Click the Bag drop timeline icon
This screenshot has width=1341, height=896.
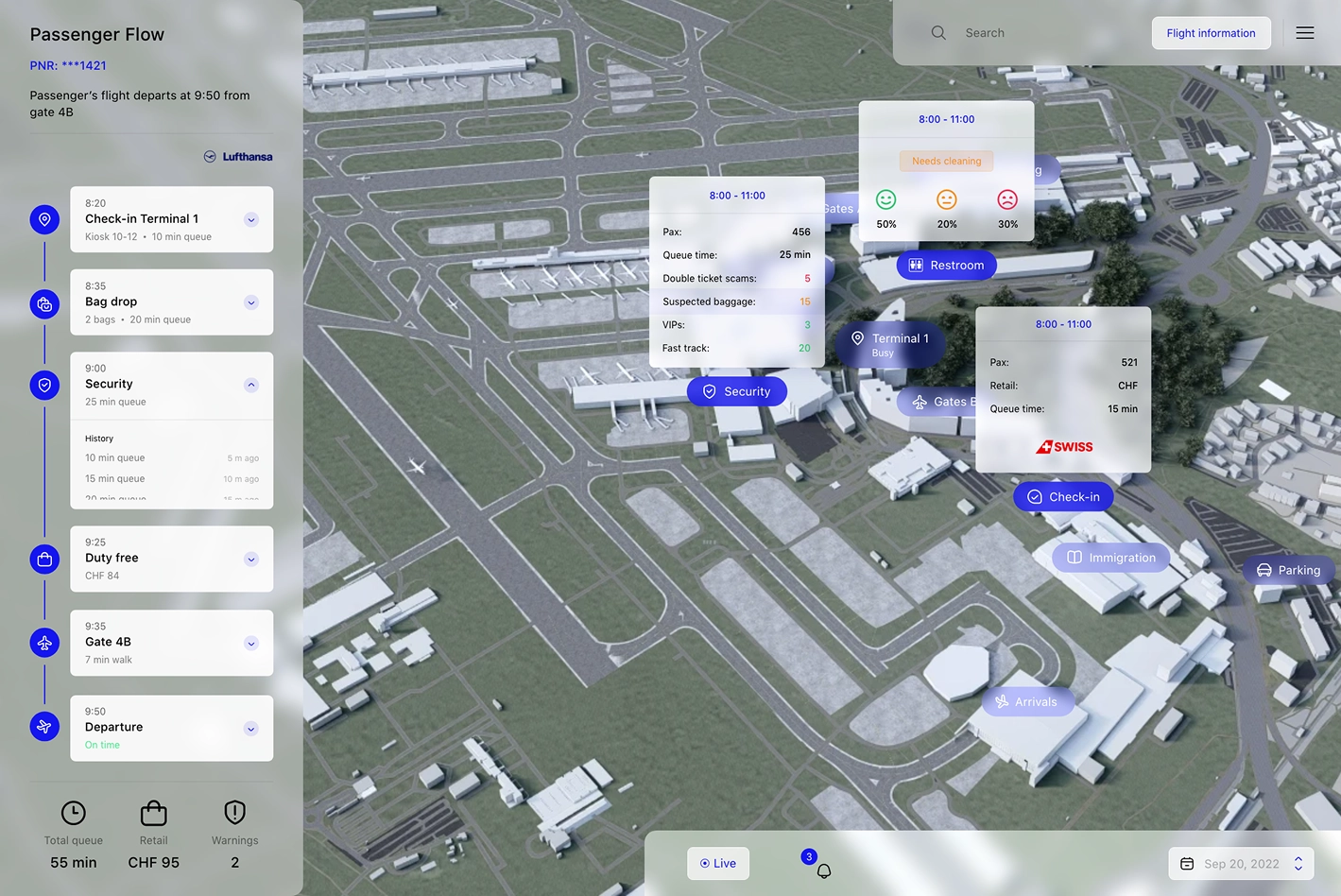click(44, 303)
